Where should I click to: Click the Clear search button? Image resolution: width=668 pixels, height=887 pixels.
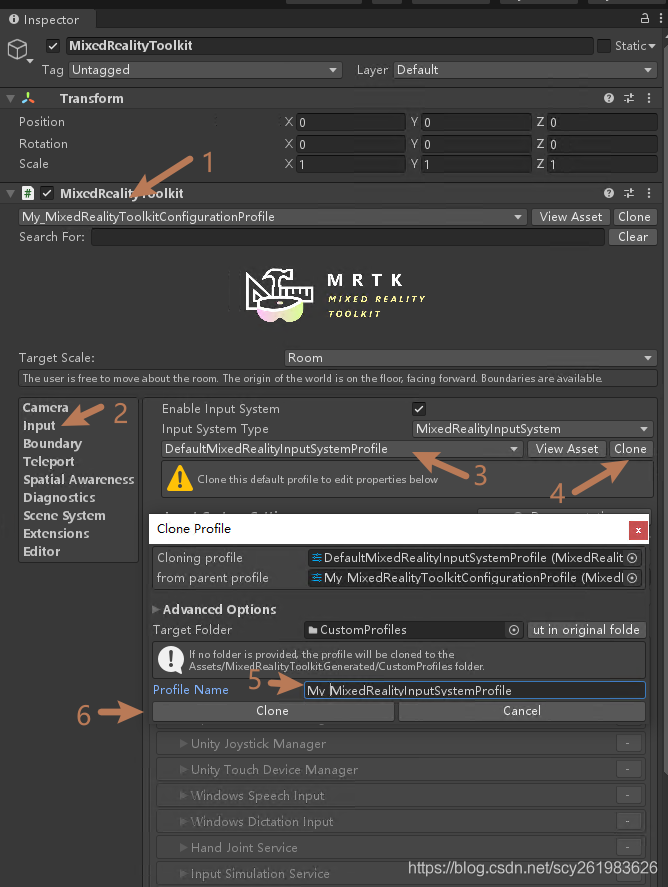click(633, 237)
